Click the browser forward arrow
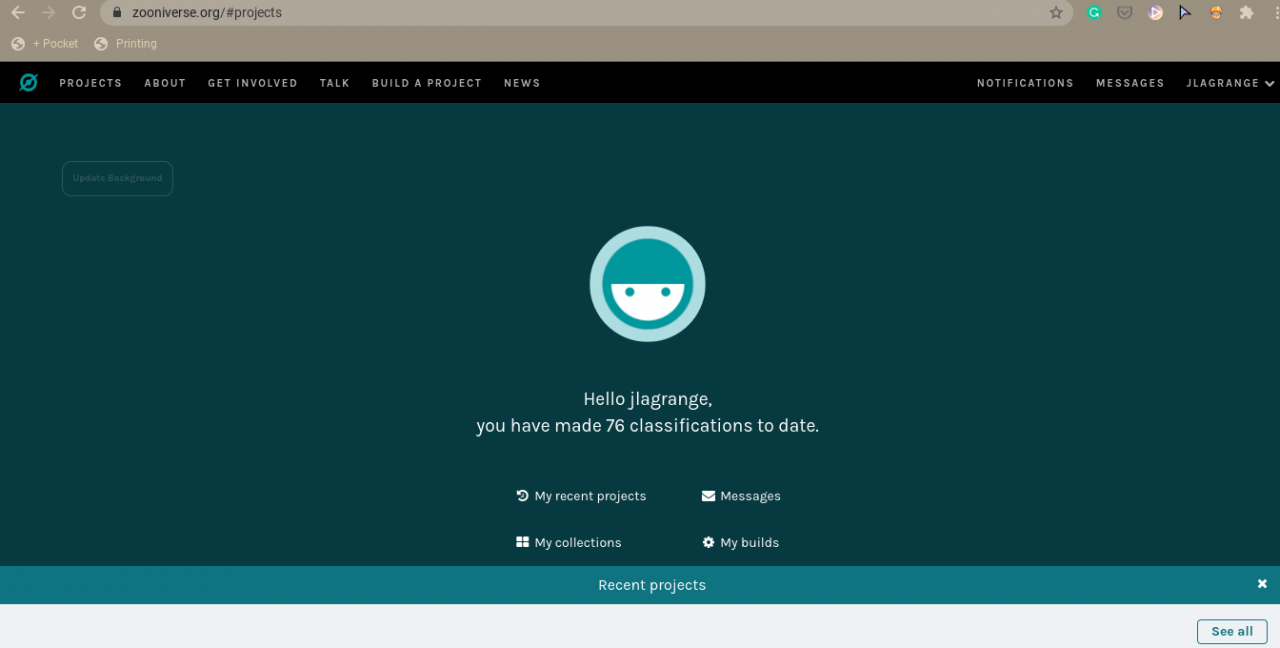This screenshot has height=648, width=1280. coord(48,13)
